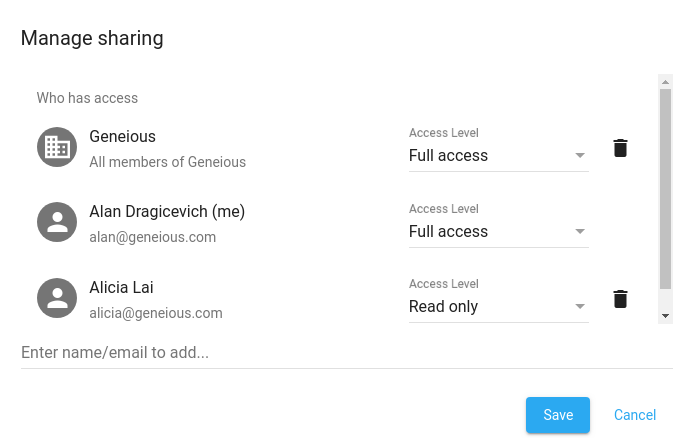
Task: Focus the name/email to add field
Action: click(x=347, y=353)
